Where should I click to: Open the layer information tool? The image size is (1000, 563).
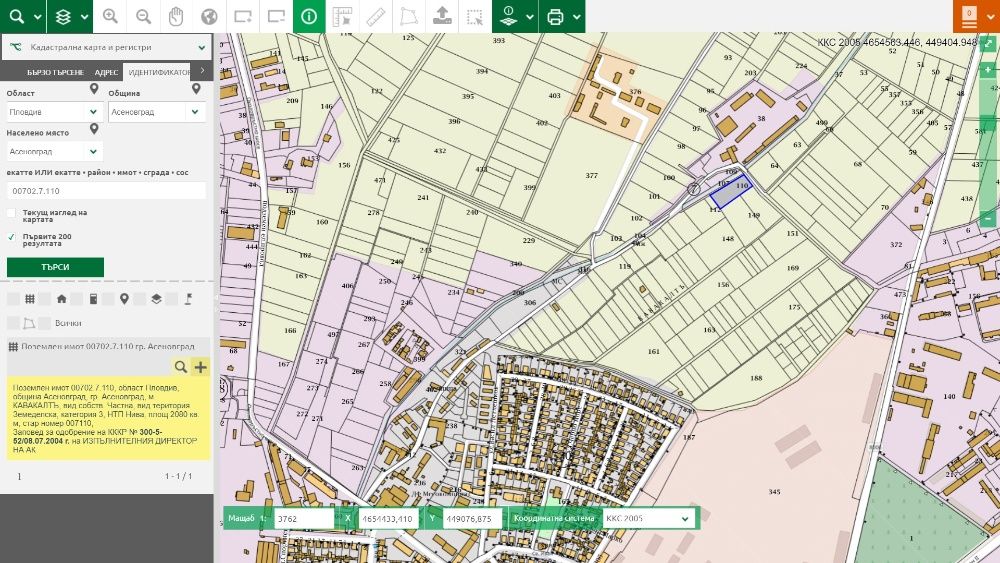(508, 17)
